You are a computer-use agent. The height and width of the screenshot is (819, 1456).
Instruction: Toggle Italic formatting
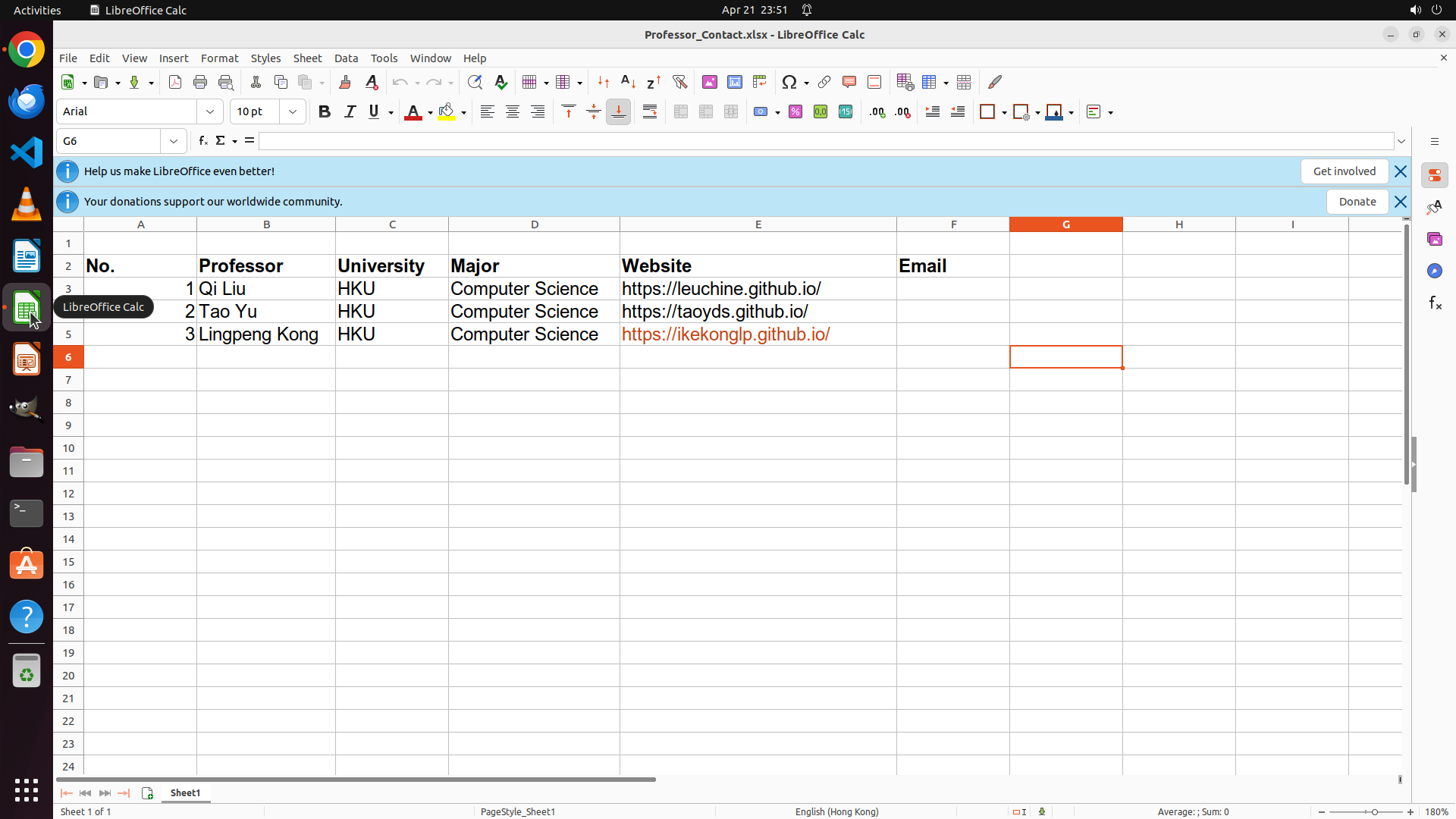[350, 112]
